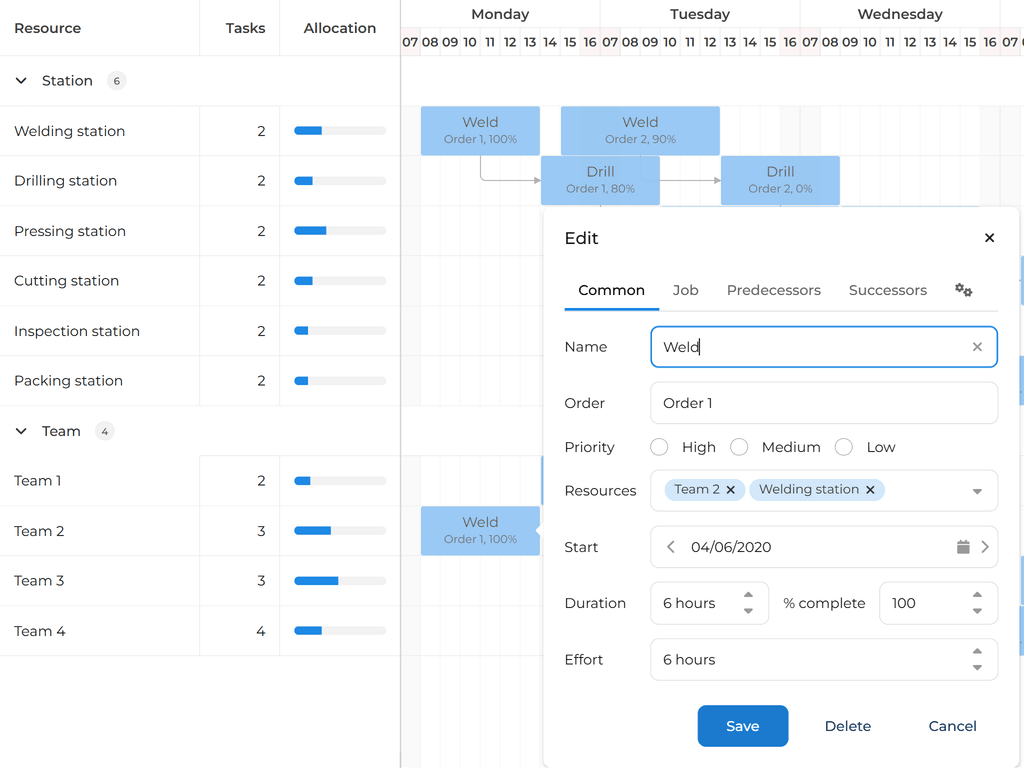Open the Job tab in the Edit dialog

(685, 290)
